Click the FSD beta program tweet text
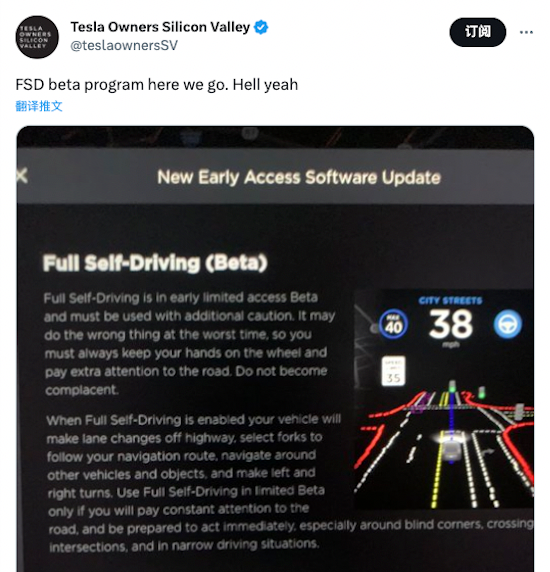 point(157,85)
